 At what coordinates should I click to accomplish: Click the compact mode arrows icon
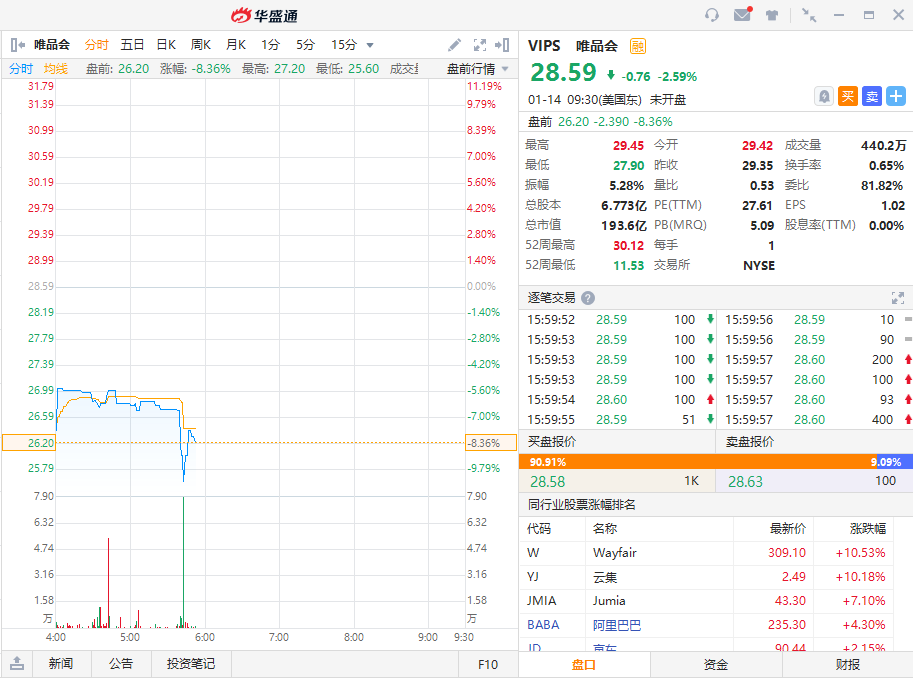(809, 15)
